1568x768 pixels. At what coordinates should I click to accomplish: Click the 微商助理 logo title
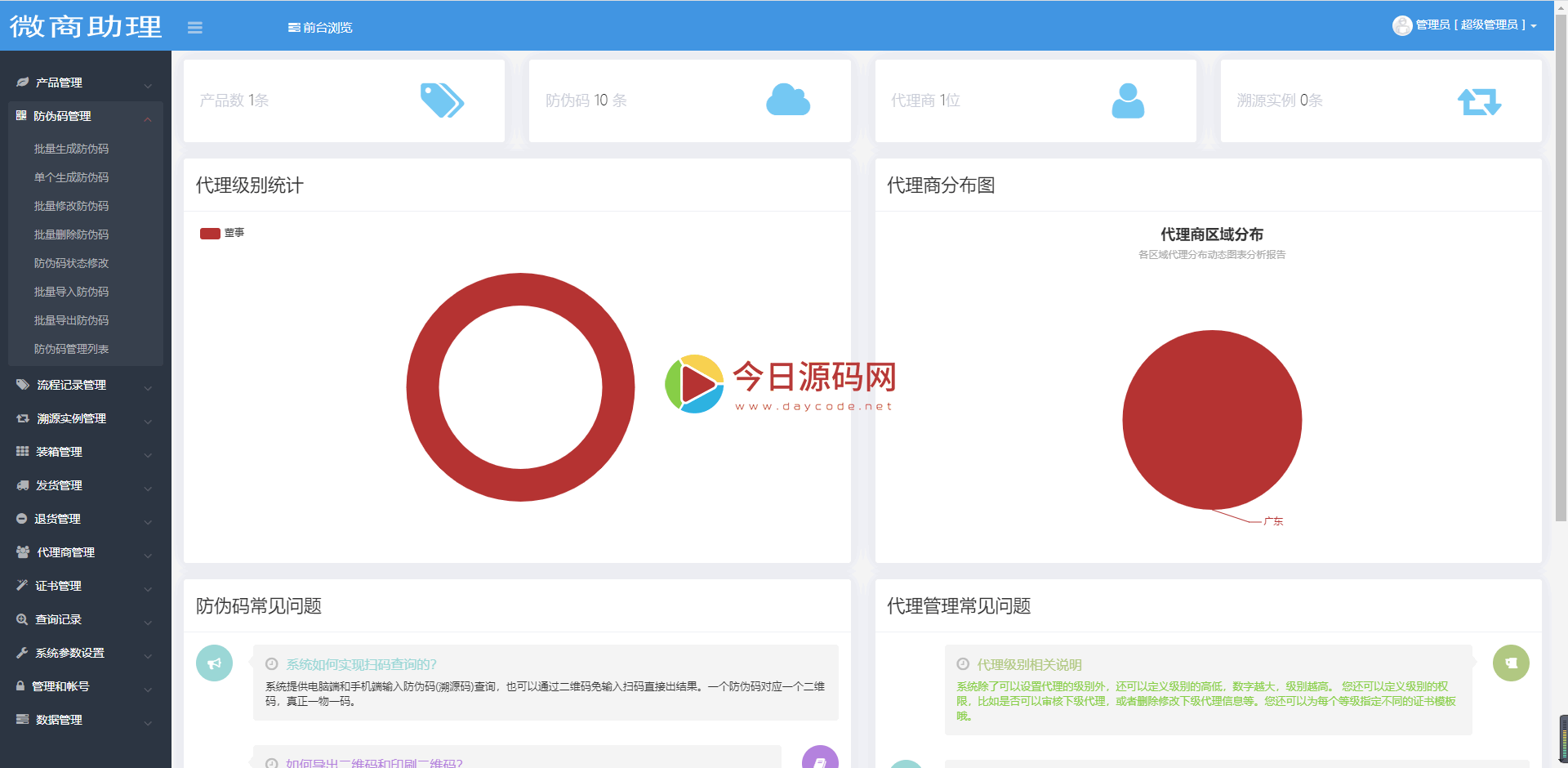(86, 26)
